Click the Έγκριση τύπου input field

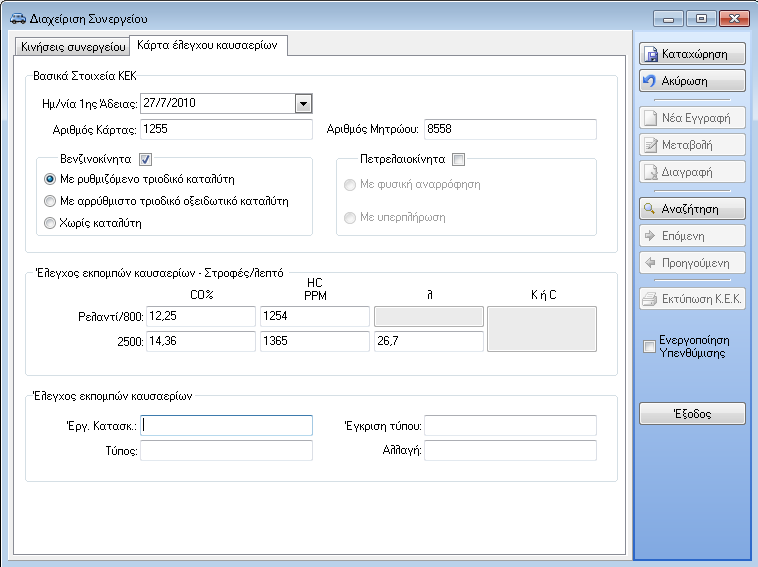click(510, 425)
